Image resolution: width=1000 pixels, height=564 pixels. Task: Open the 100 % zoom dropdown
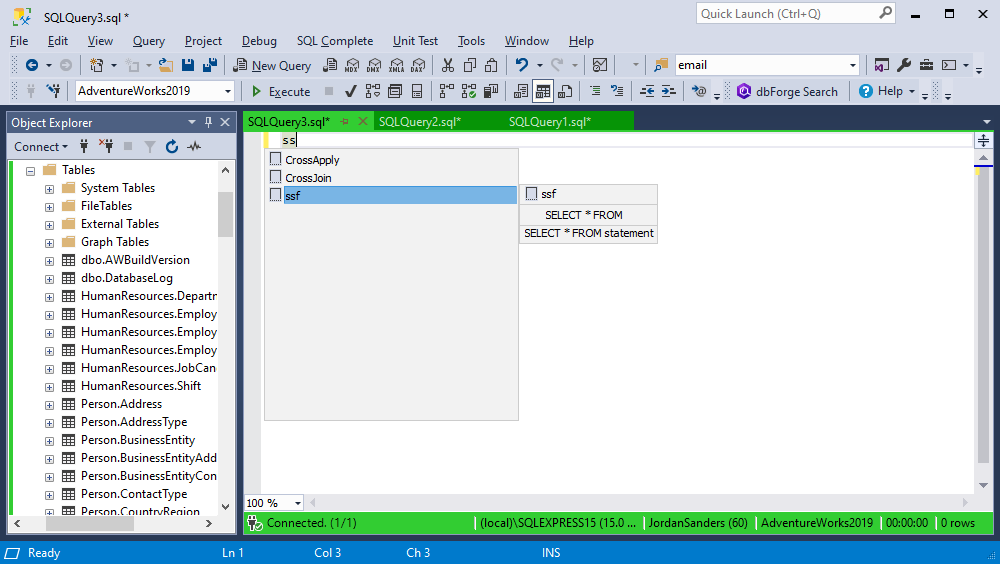coord(297,503)
